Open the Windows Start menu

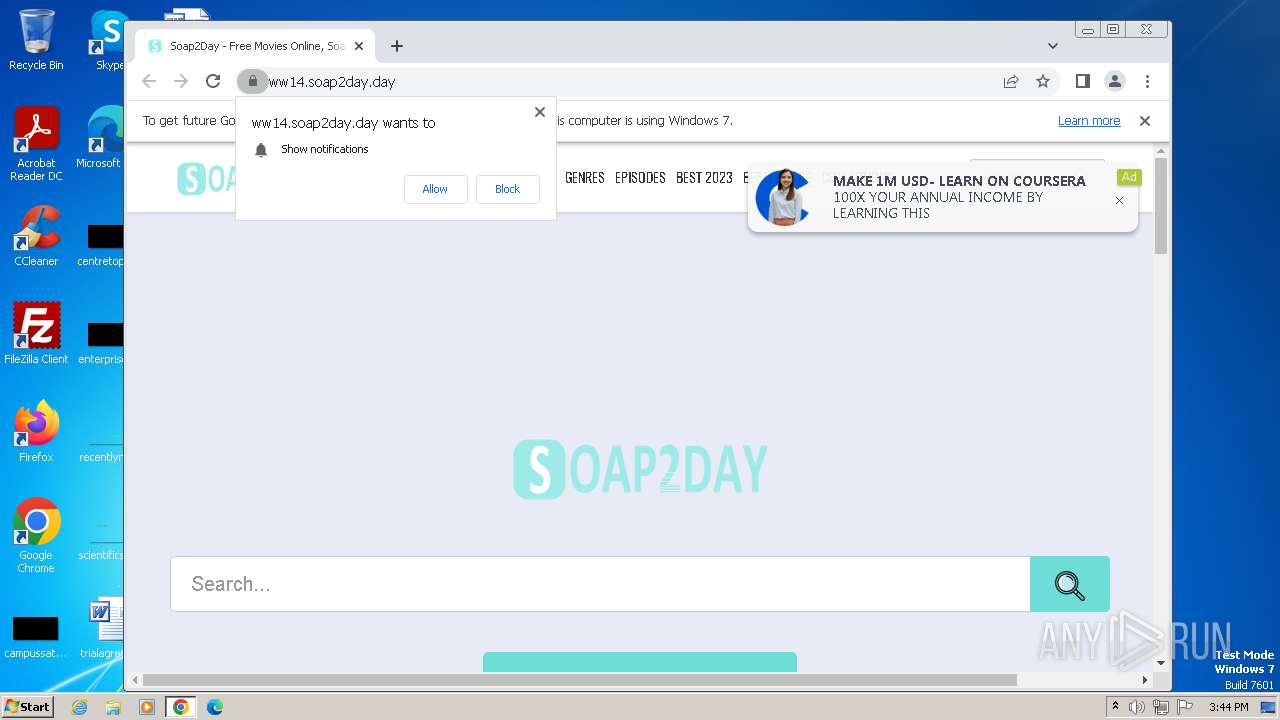tap(27, 707)
